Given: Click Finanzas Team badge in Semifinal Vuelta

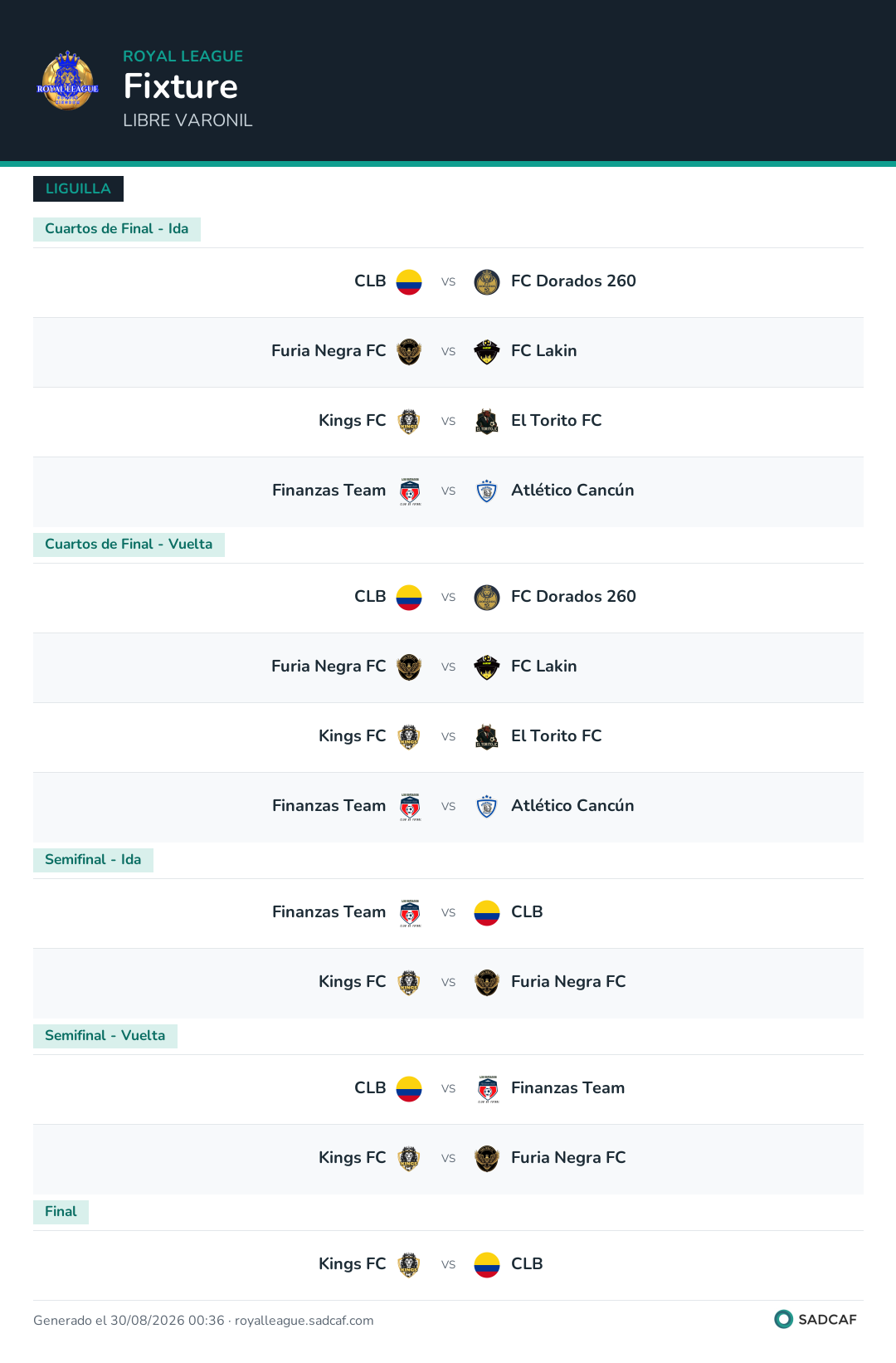Looking at the screenshot, I should pos(487,1089).
